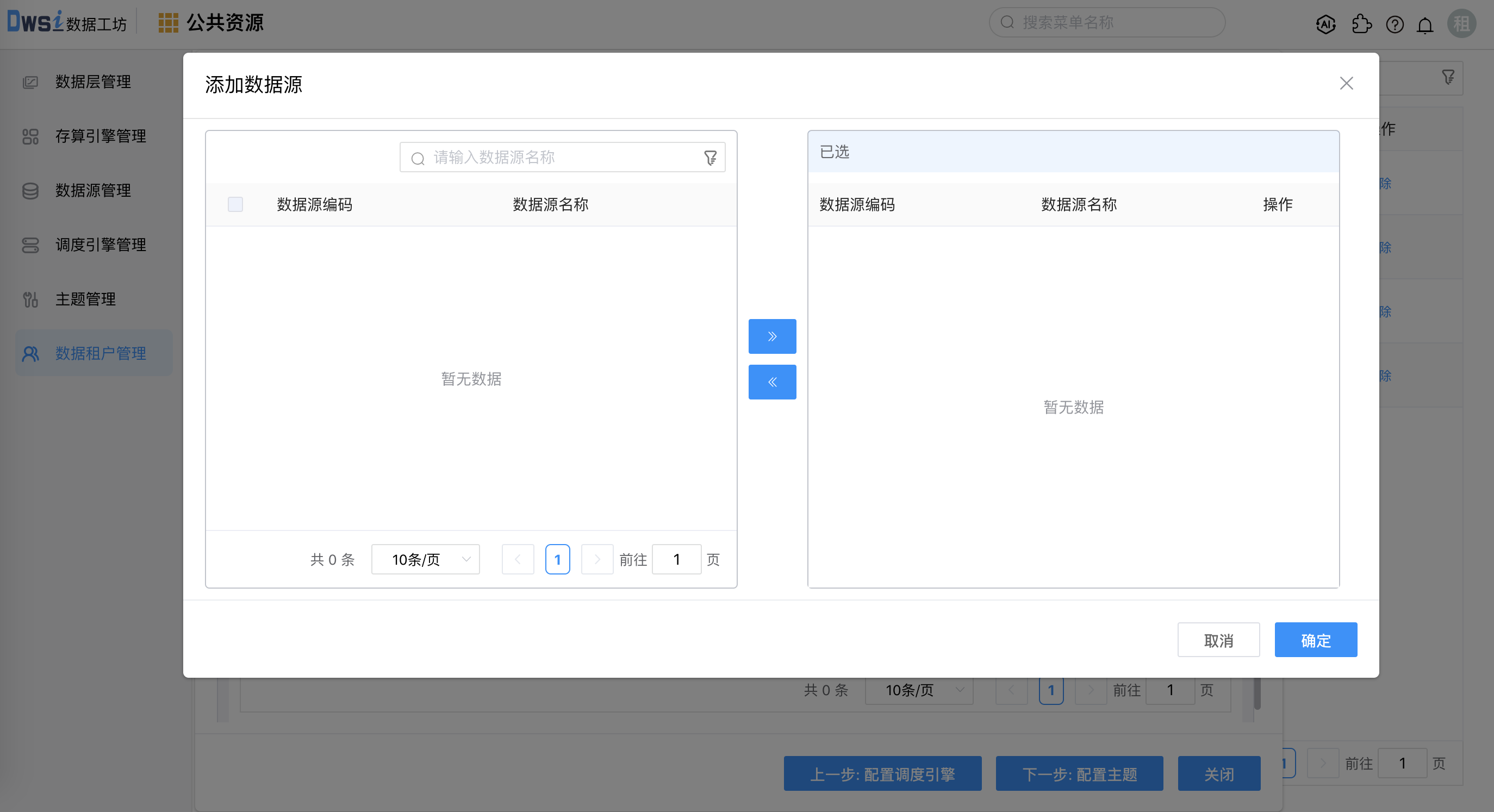1494x812 pixels.
Task: Click the 确定 confirm button
Action: pos(1315,640)
